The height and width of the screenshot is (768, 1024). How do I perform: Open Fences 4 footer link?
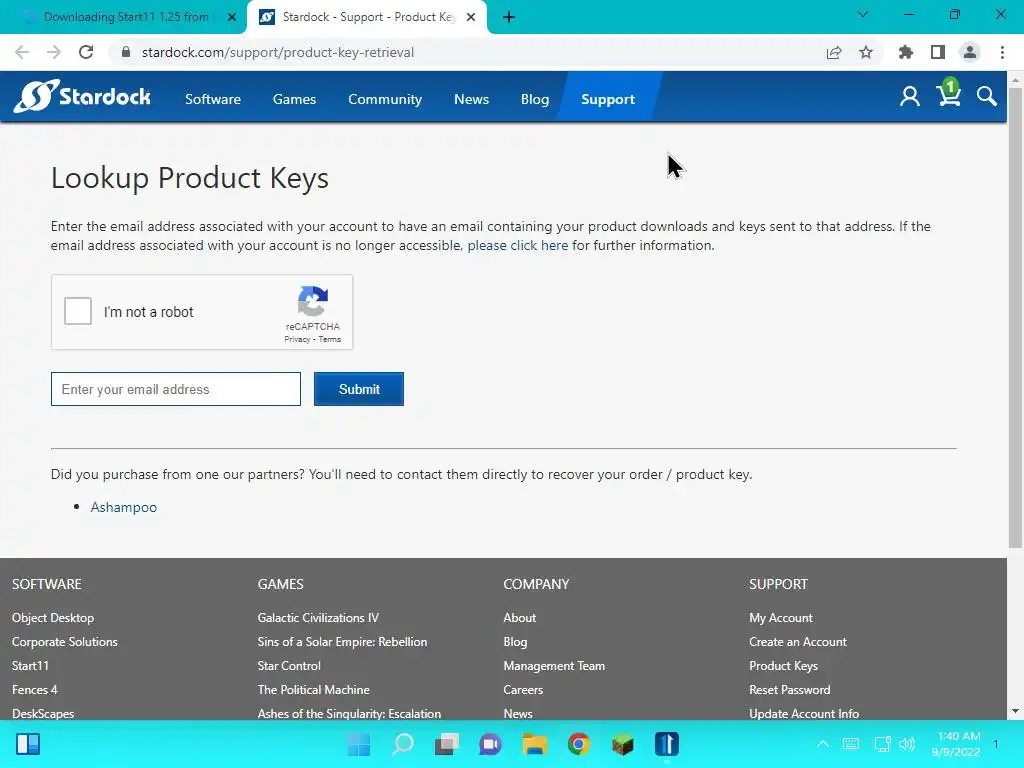click(35, 690)
